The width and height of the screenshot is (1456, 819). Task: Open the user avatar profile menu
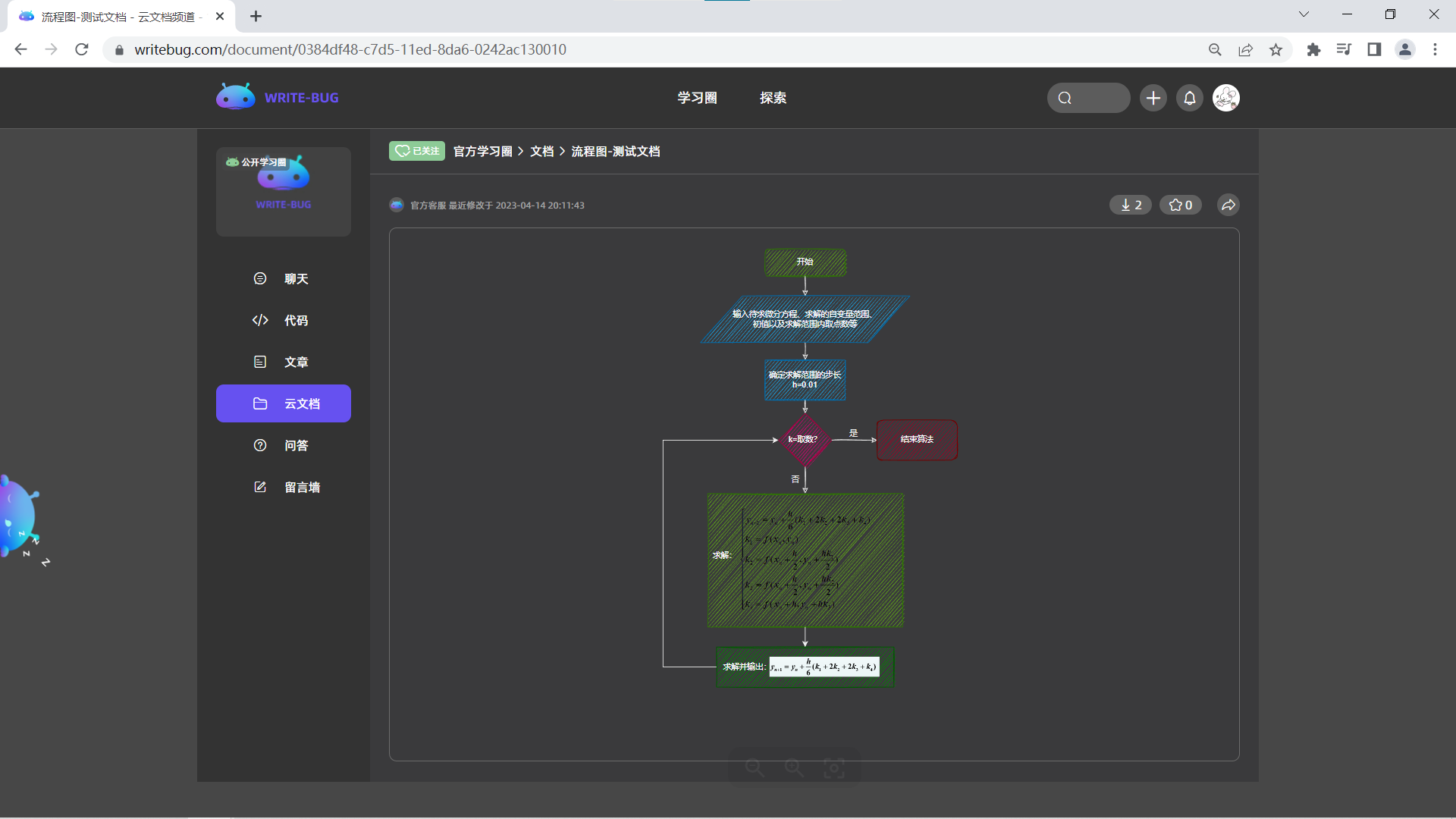pyautogui.click(x=1225, y=98)
